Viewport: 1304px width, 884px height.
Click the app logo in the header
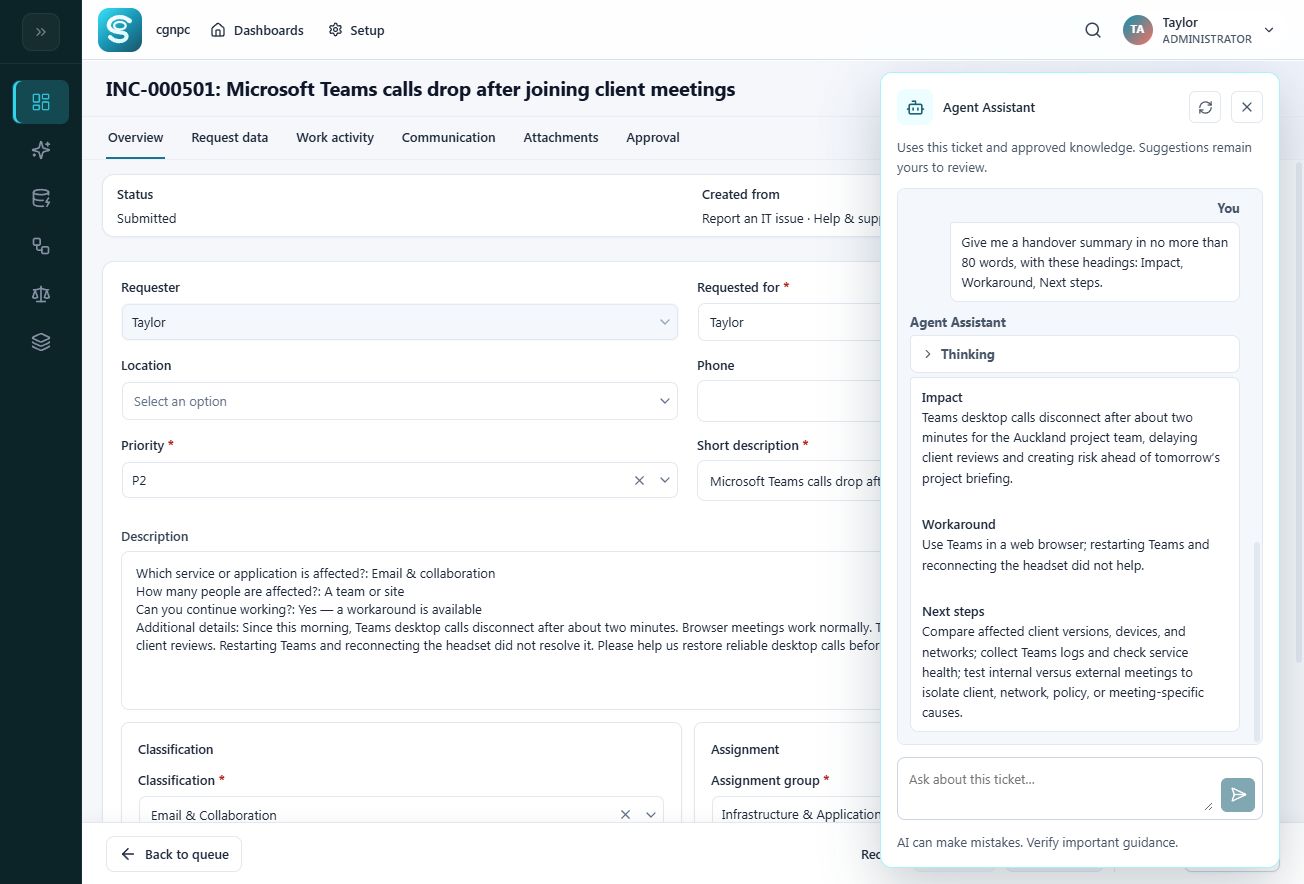120,30
